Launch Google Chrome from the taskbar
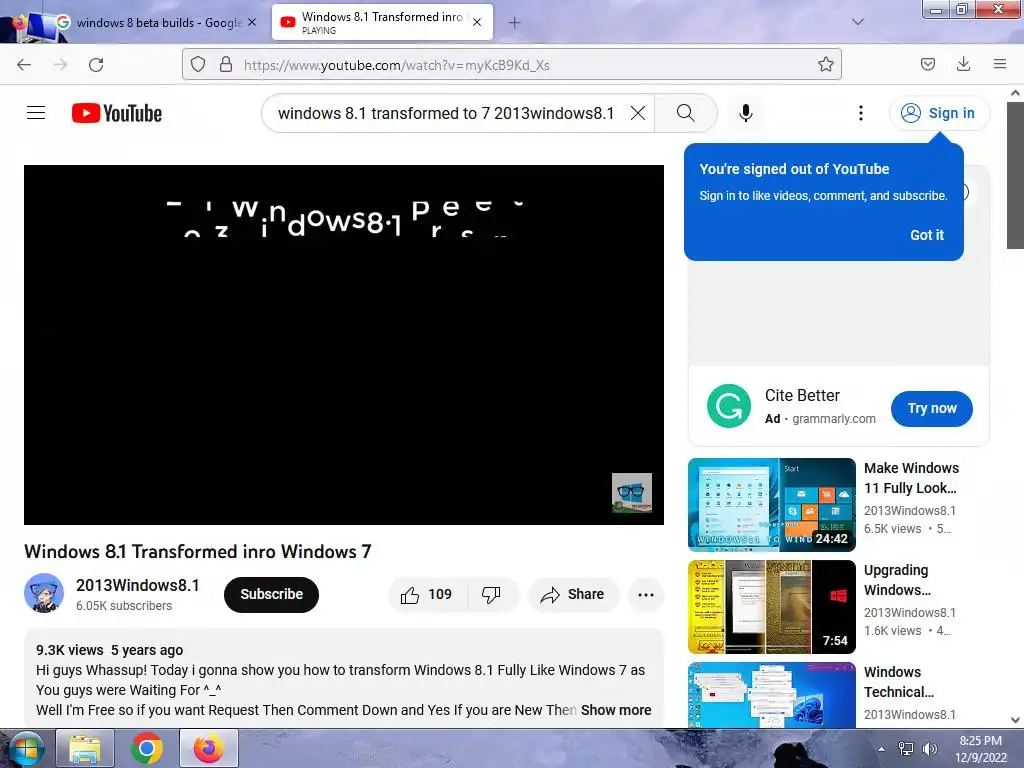The image size is (1024, 768). pyautogui.click(x=146, y=748)
